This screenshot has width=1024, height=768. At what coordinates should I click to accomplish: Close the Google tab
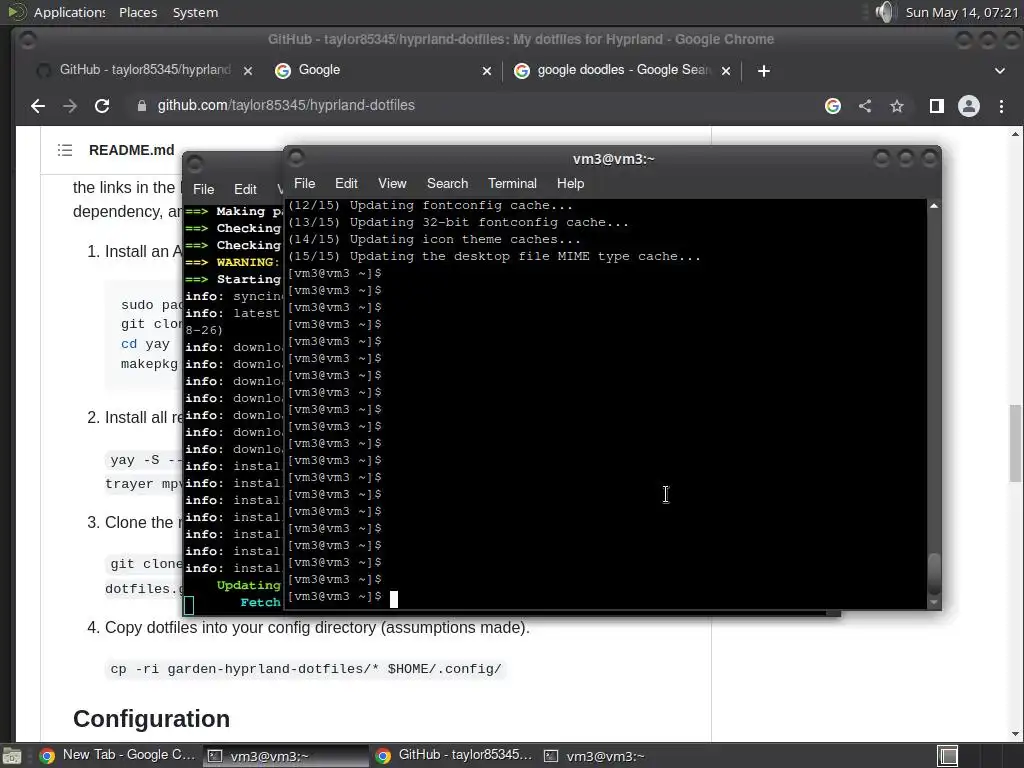pos(487,71)
